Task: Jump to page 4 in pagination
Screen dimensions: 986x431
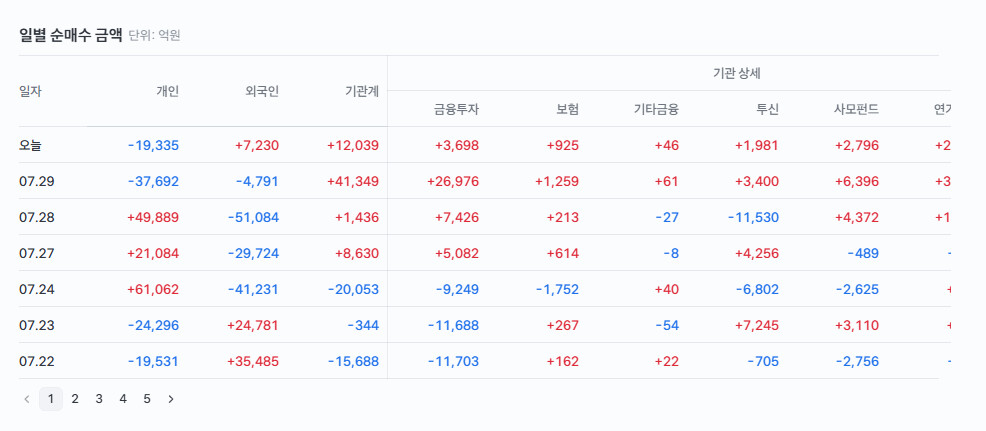Action: pos(123,399)
